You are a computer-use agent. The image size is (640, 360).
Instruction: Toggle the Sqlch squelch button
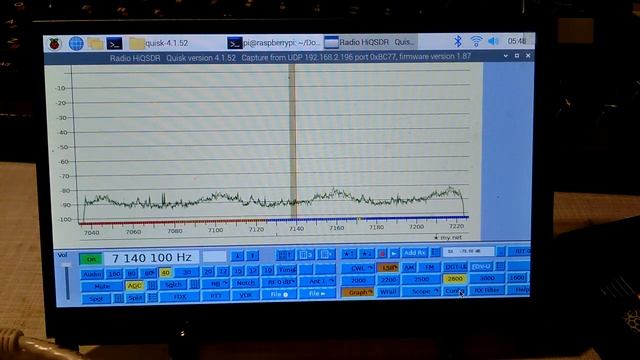point(173,285)
